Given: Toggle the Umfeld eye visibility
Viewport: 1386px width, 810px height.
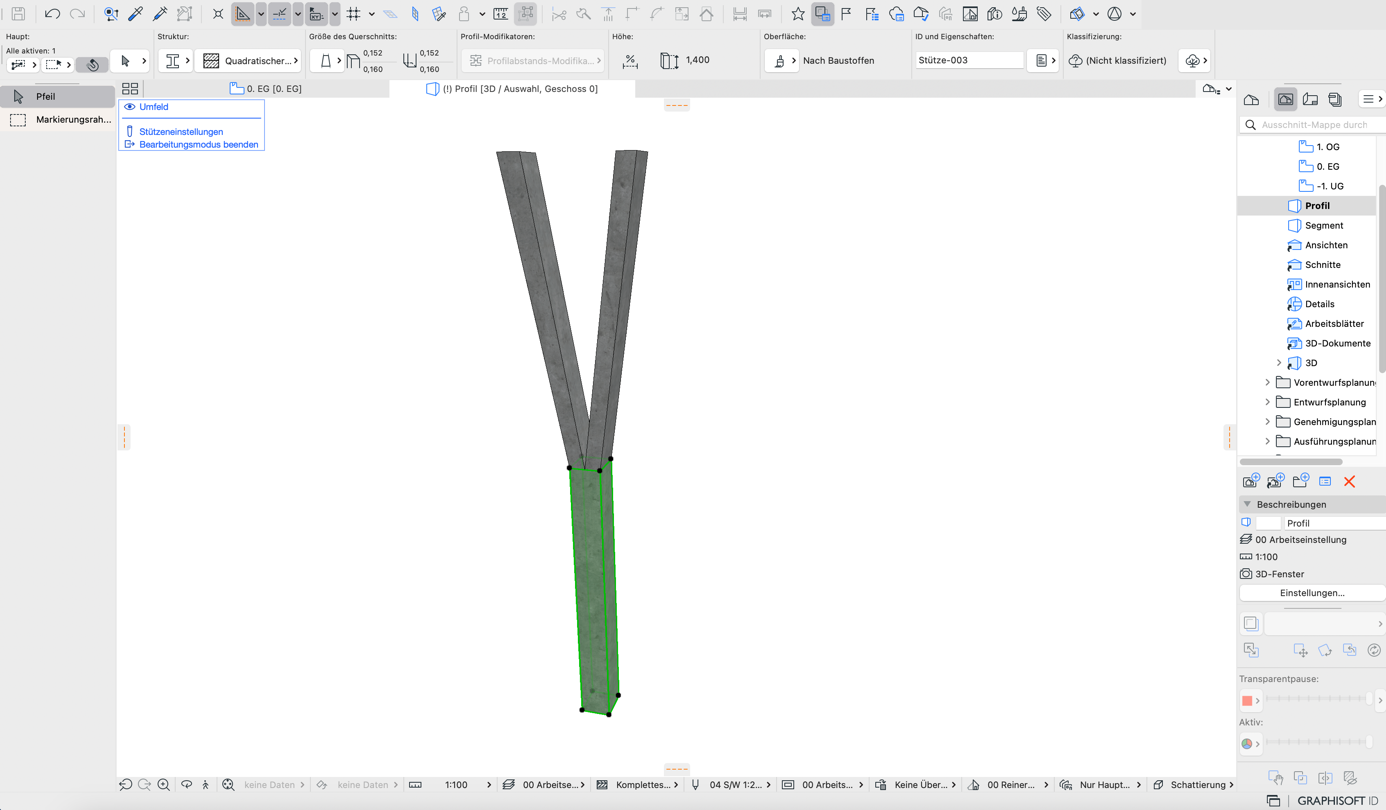Looking at the screenshot, I should tap(130, 107).
